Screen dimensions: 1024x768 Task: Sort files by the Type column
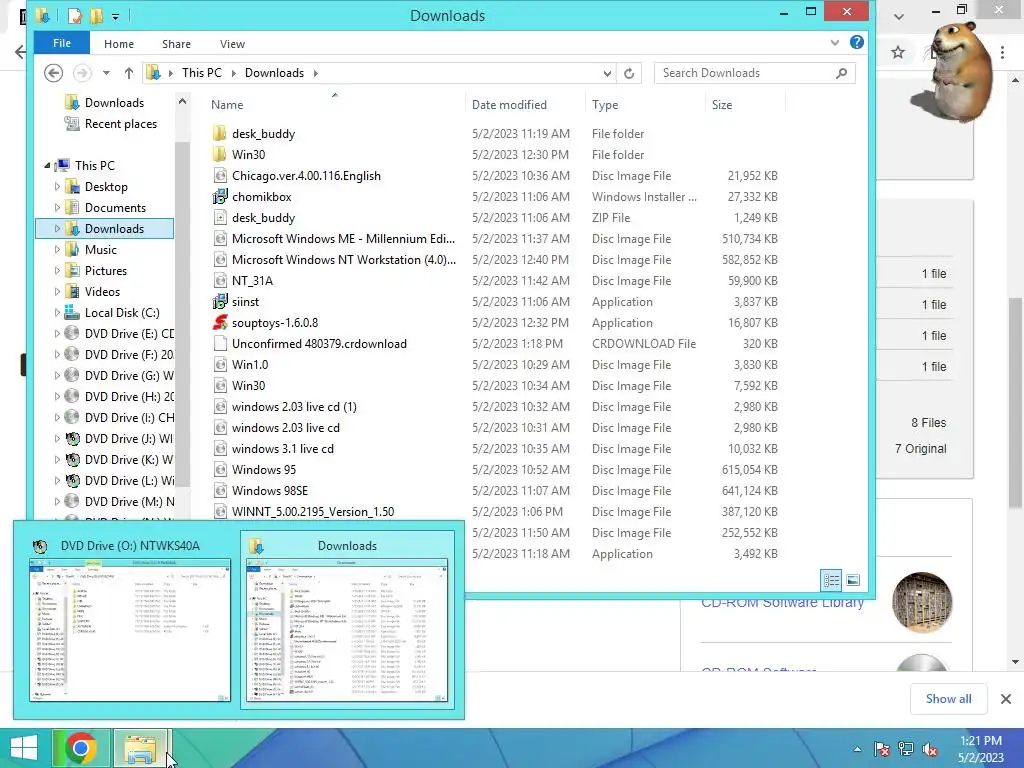[x=605, y=104]
